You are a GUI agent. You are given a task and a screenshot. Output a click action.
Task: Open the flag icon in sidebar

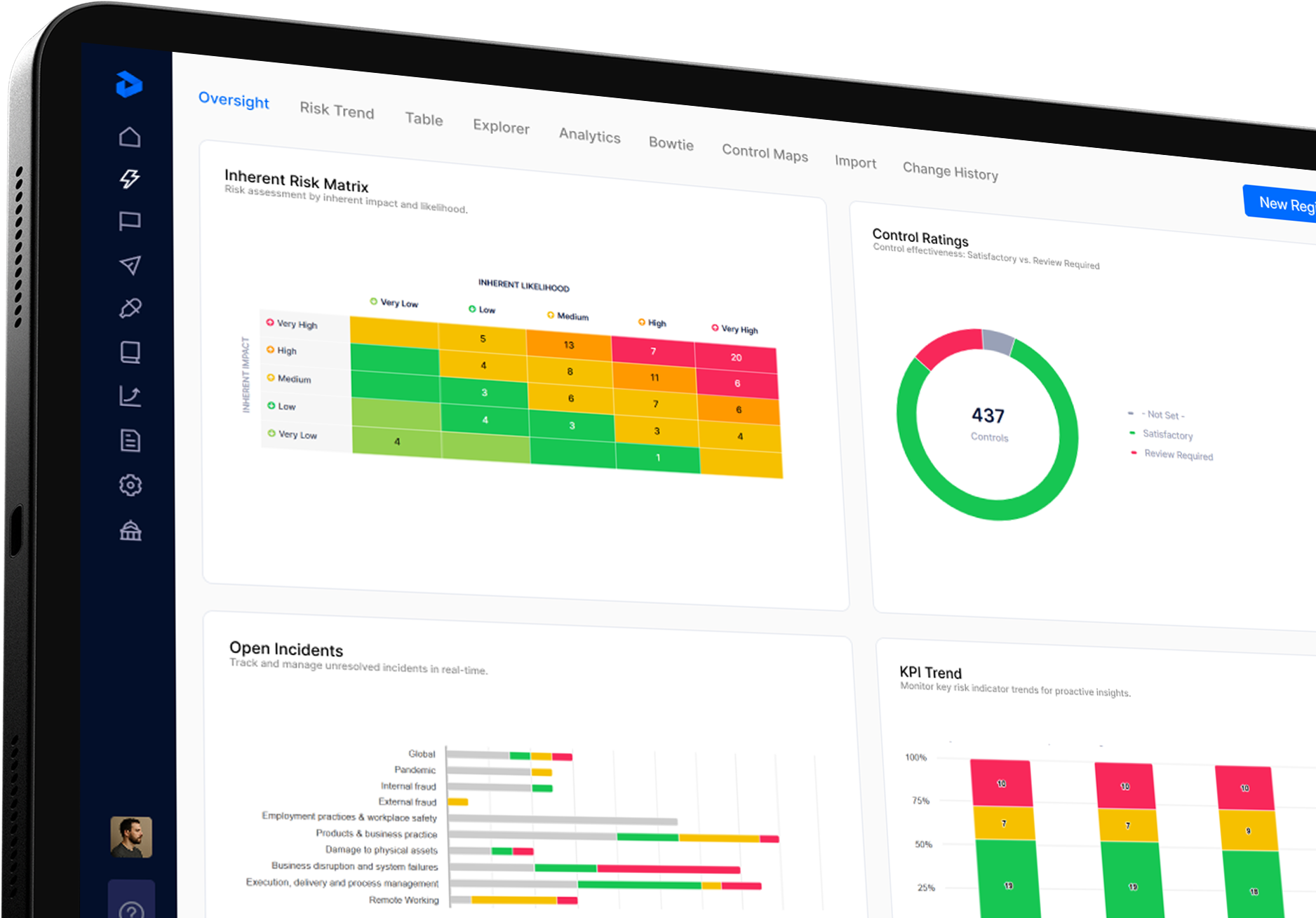(130, 222)
